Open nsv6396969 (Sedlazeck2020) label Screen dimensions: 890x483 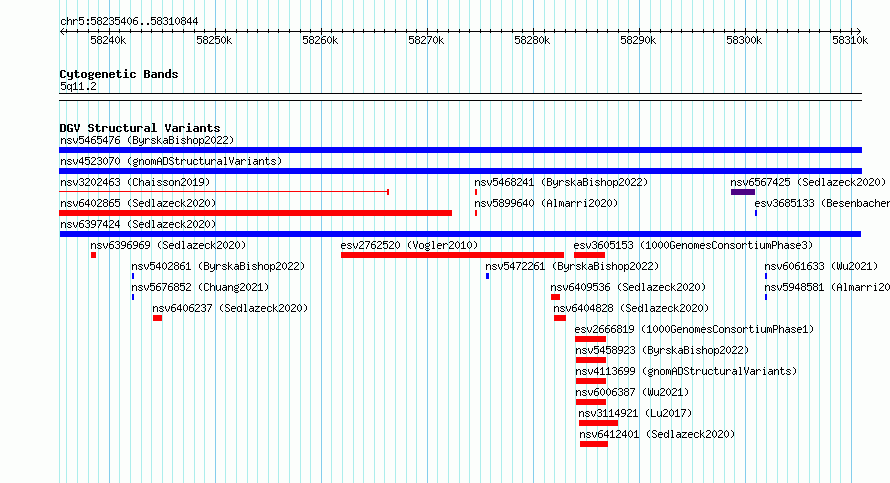click(x=168, y=245)
